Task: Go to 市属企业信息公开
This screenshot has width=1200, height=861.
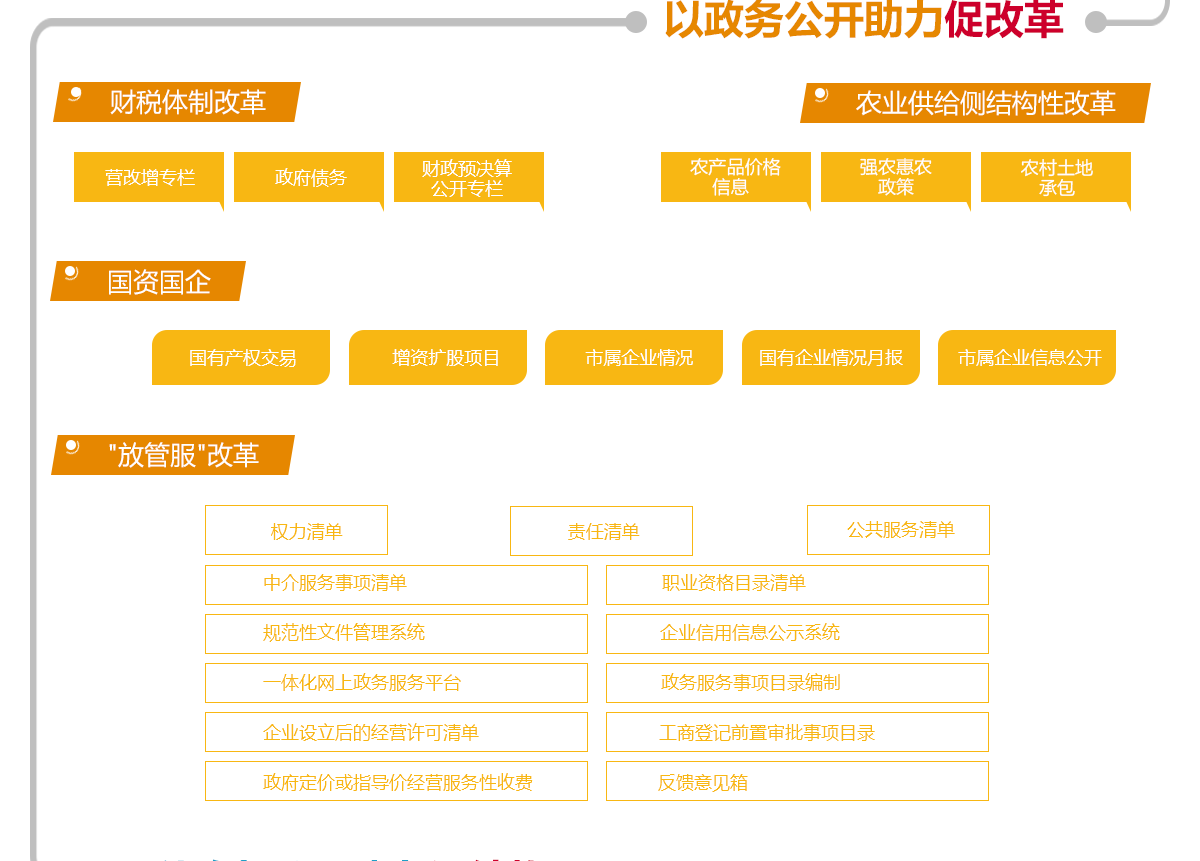Action: [1027, 358]
